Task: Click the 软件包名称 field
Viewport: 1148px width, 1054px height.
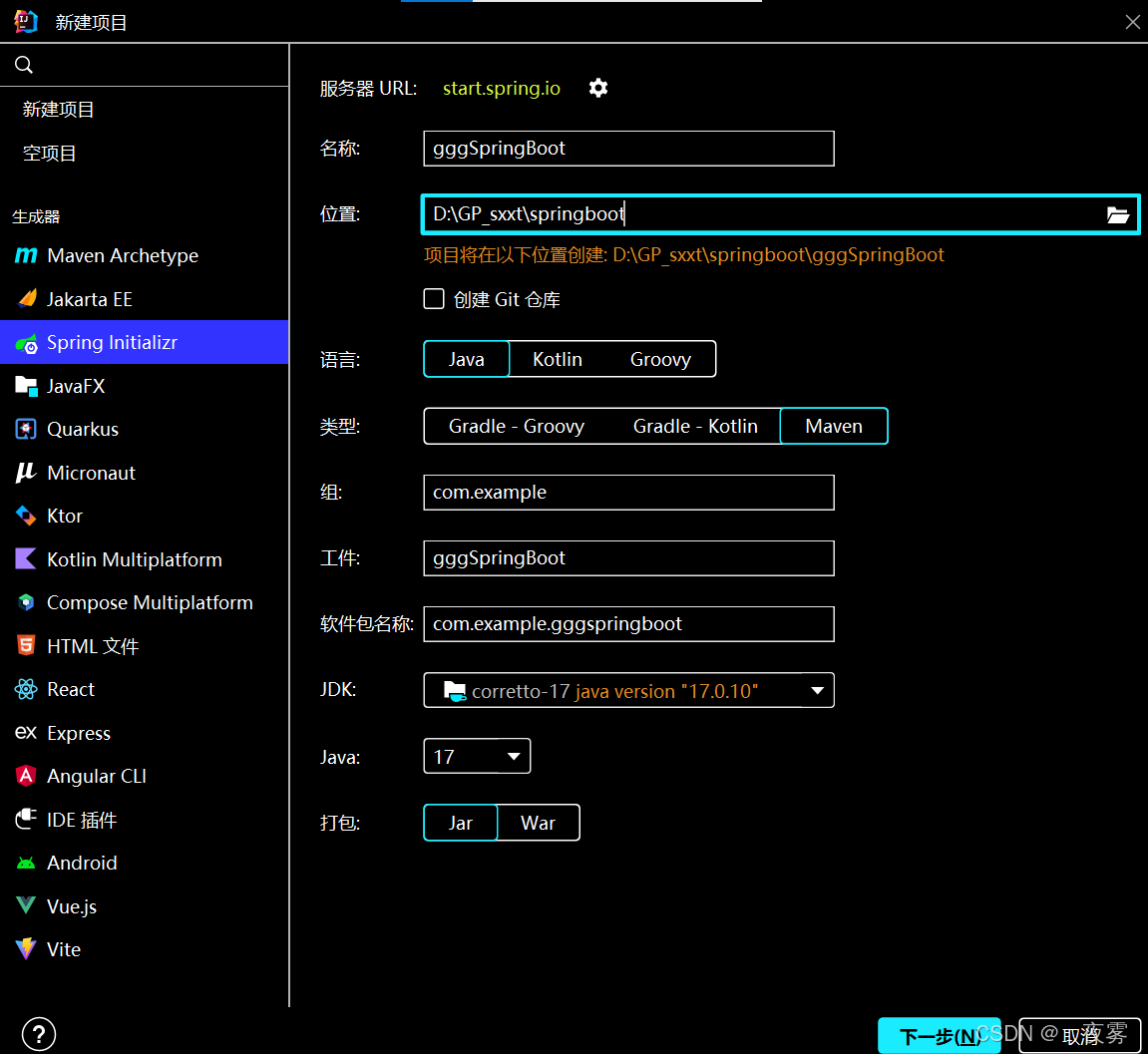Action: pos(629,624)
